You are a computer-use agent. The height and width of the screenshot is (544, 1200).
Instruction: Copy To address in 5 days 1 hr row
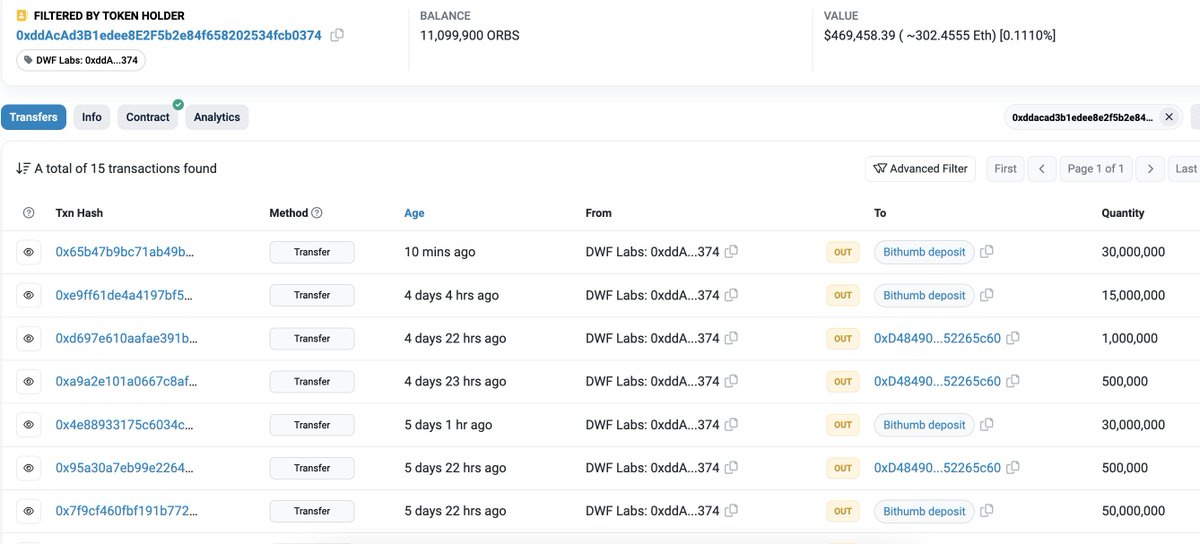tap(987, 425)
